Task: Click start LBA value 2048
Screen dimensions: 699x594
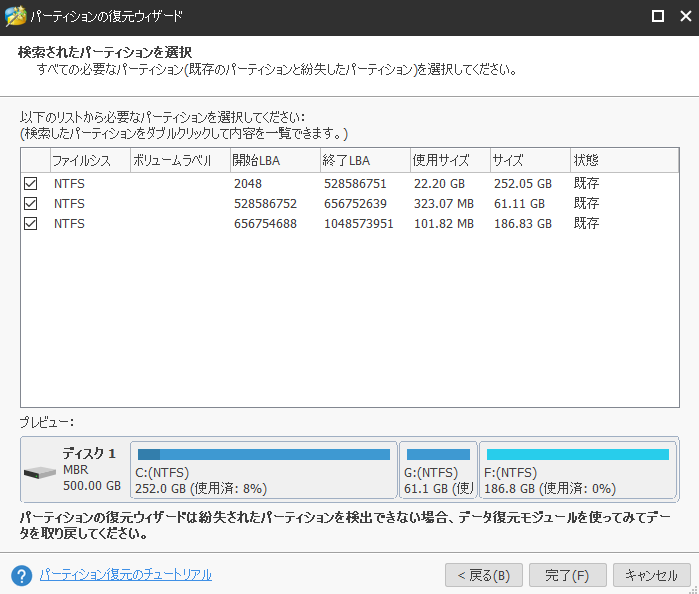Action: pyautogui.click(x=248, y=184)
